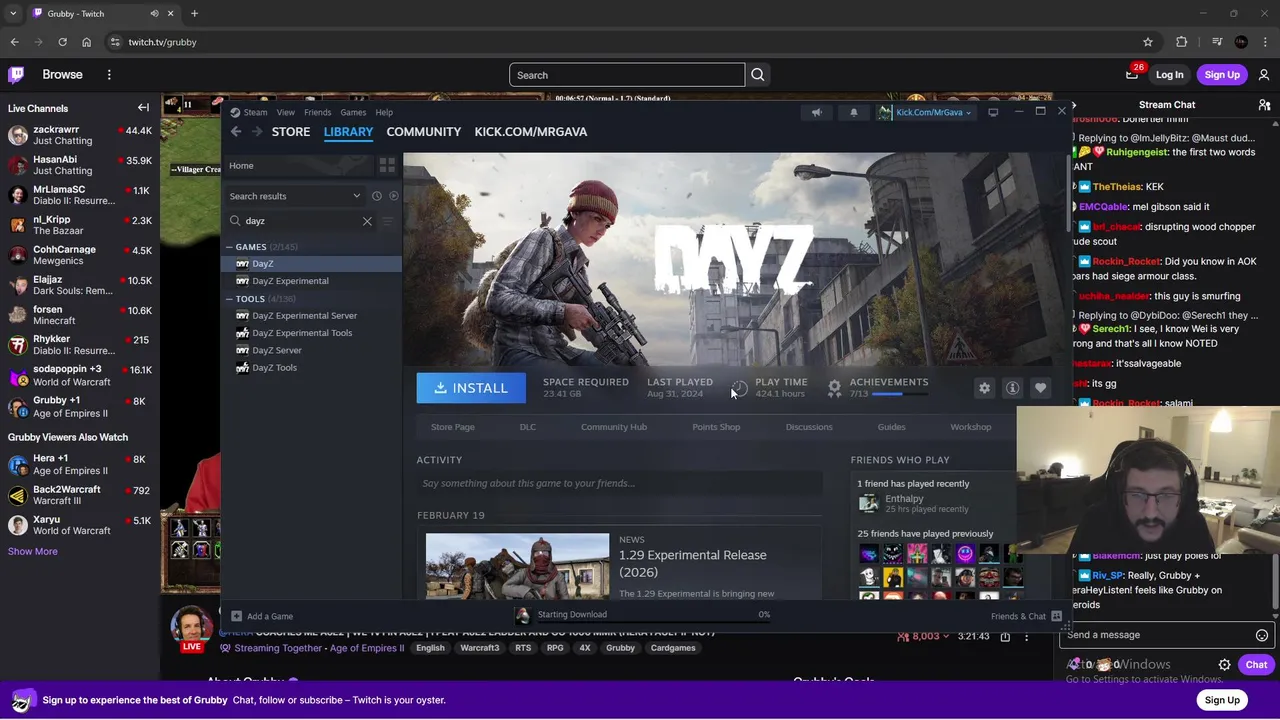Open the chat emote picker
This screenshot has width=1280, height=720.
point(1262,635)
